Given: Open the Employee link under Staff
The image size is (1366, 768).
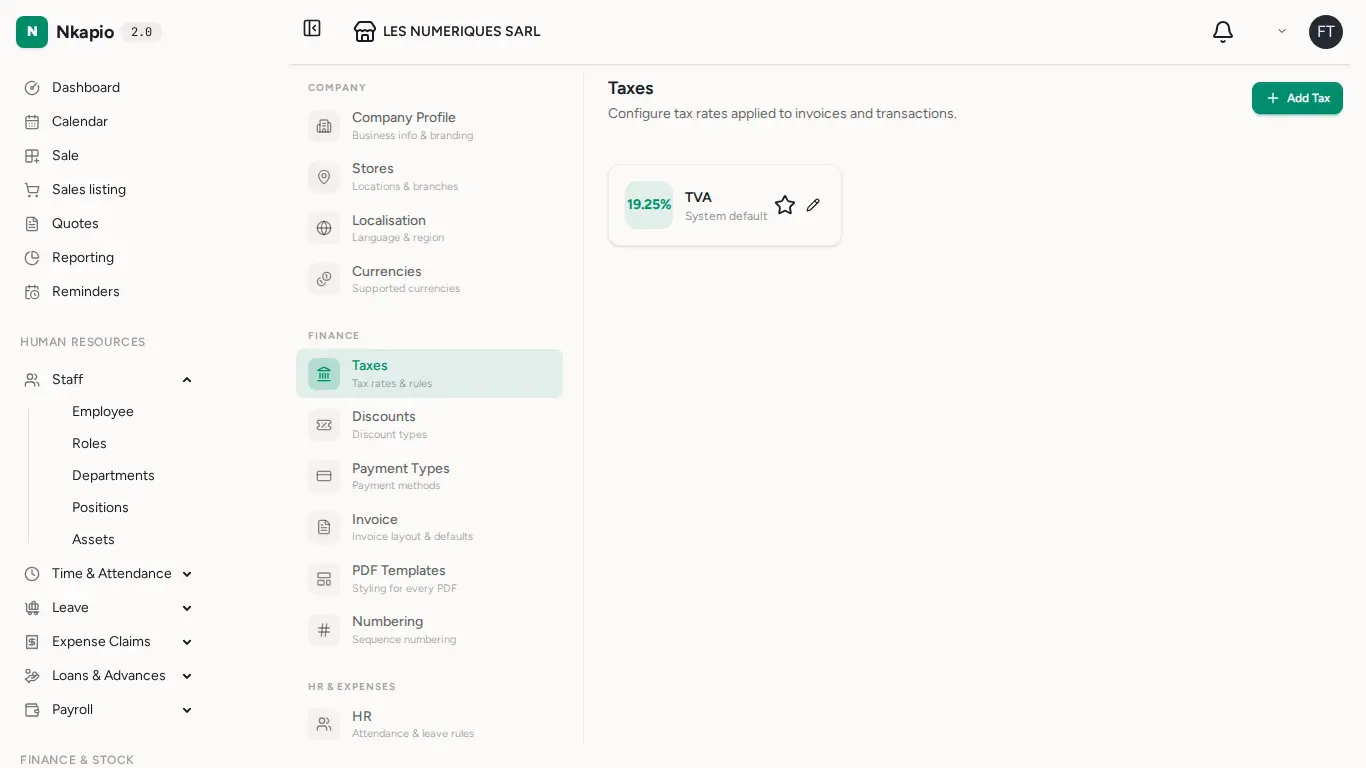Looking at the screenshot, I should (103, 412).
